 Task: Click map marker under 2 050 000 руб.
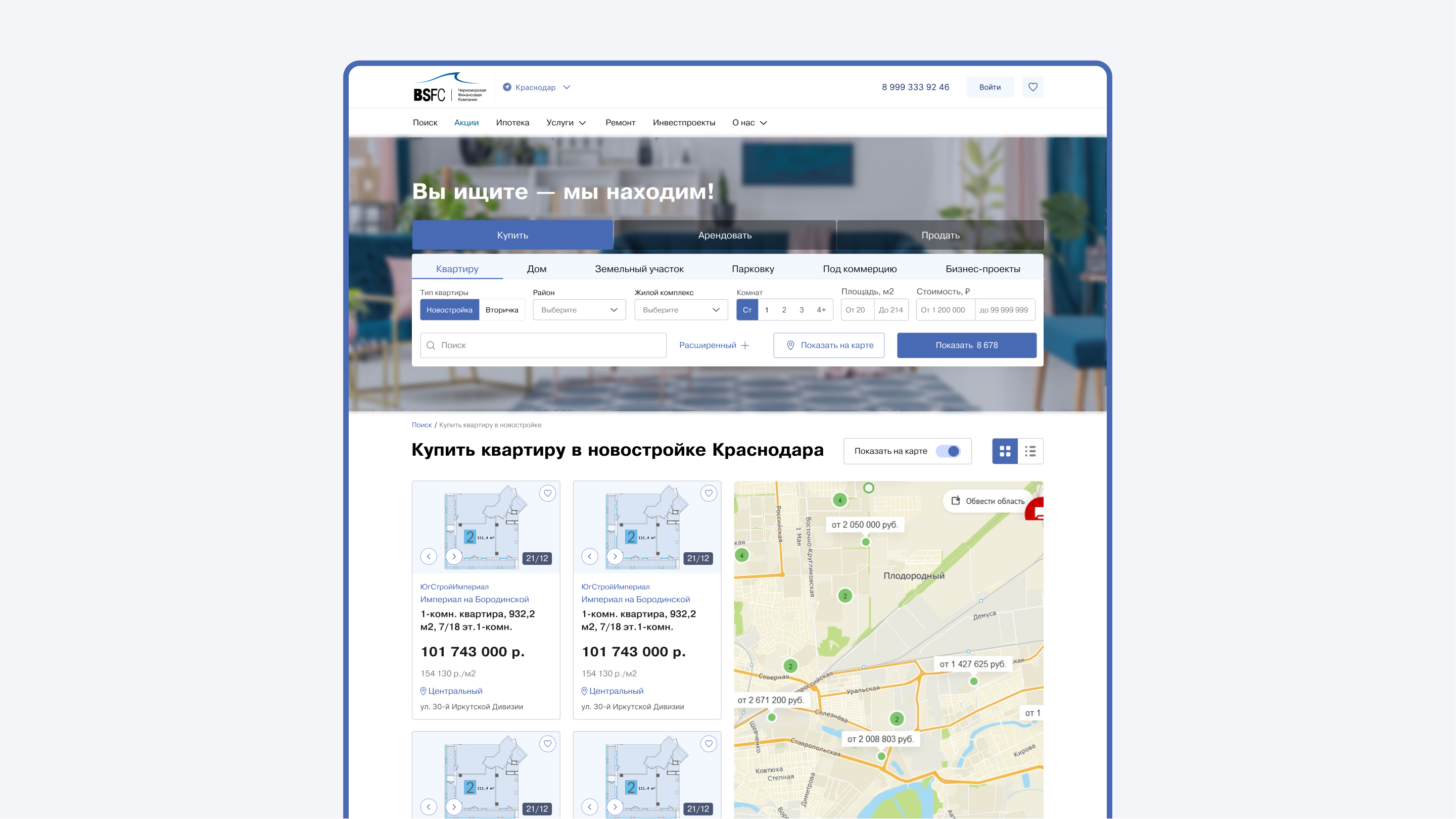click(x=865, y=542)
